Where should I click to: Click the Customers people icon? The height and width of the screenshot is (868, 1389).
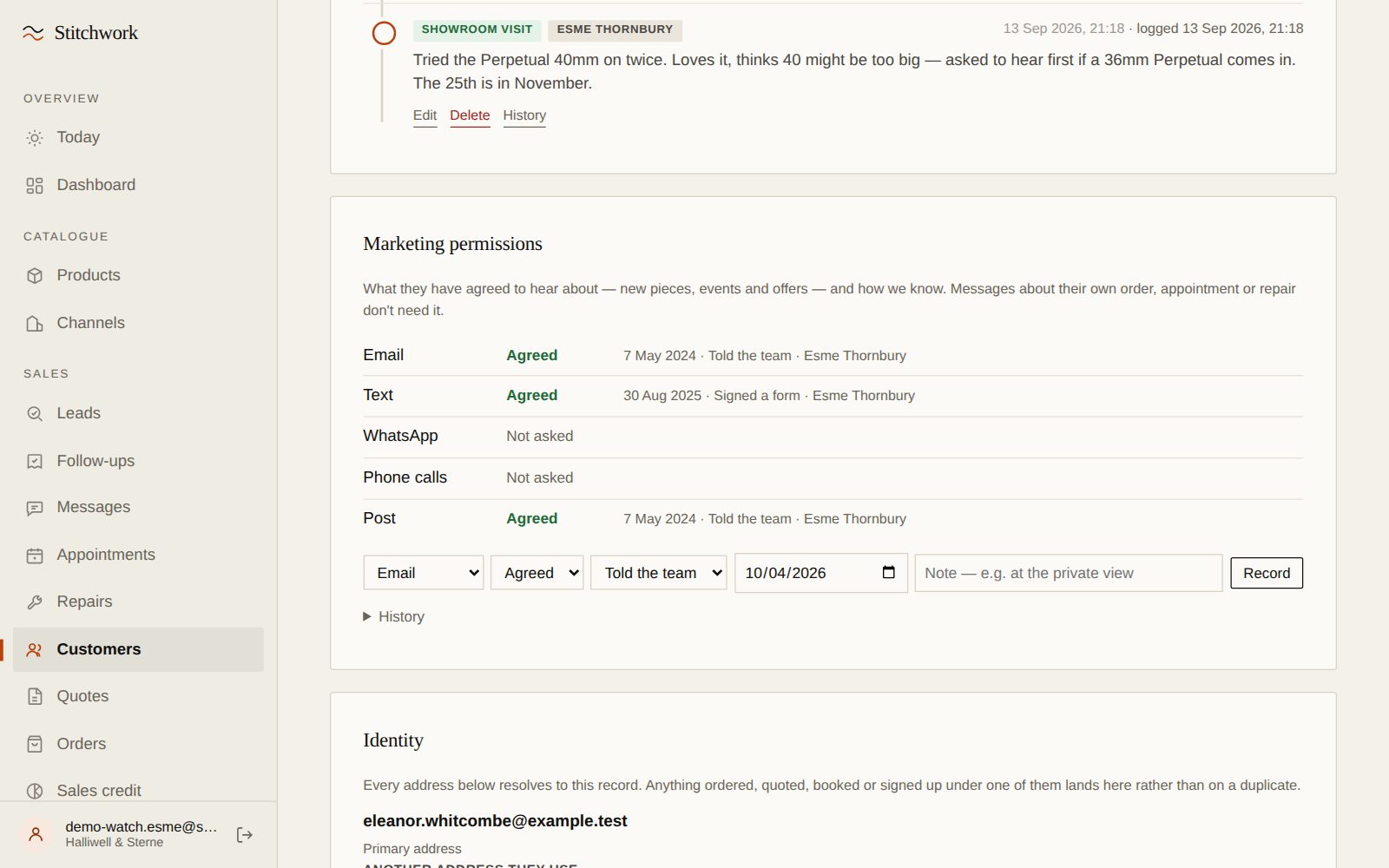click(35, 649)
